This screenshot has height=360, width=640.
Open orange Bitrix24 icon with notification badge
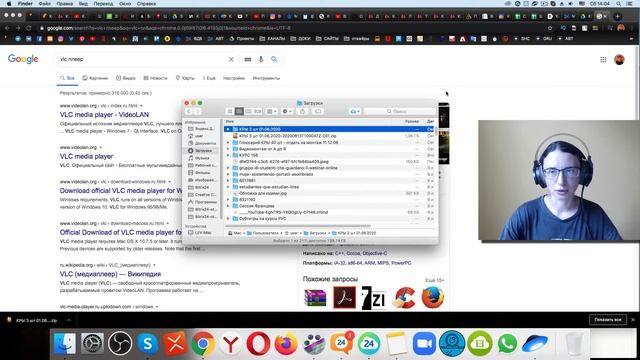341,343
